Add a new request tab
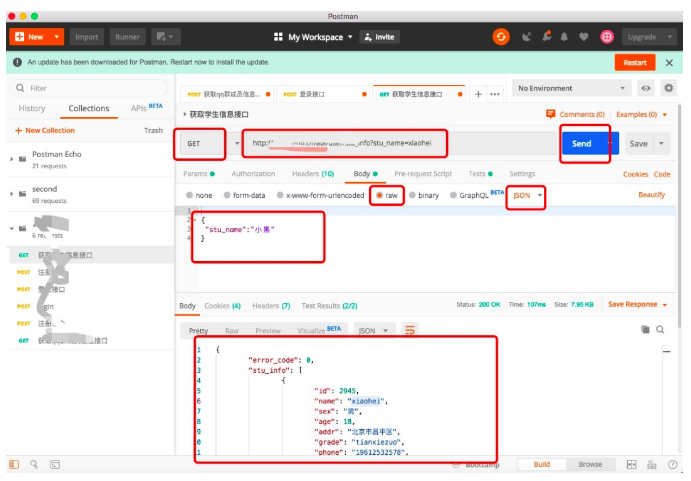Viewport: 691px width, 481px height. [x=478, y=94]
